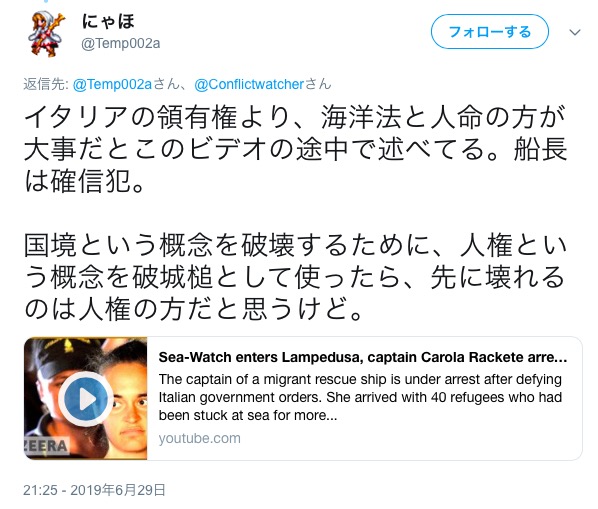Viewport: 598px width, 509px height.
Task: Click the youtube.com source link
Action: [x=199, y=438]
